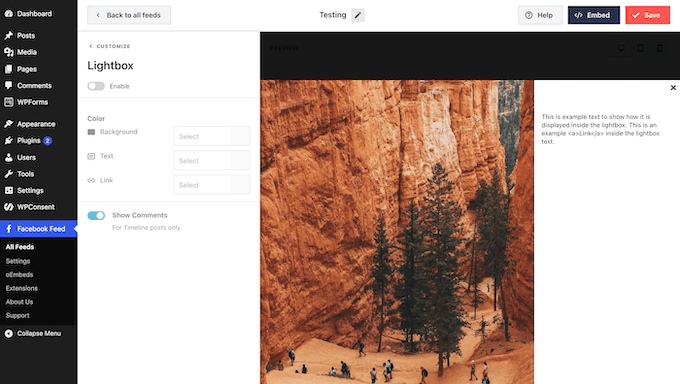Screen dimensions: 680x384
Task: Click the Collapse Menu arrow icon
Action: coord(9,334)
